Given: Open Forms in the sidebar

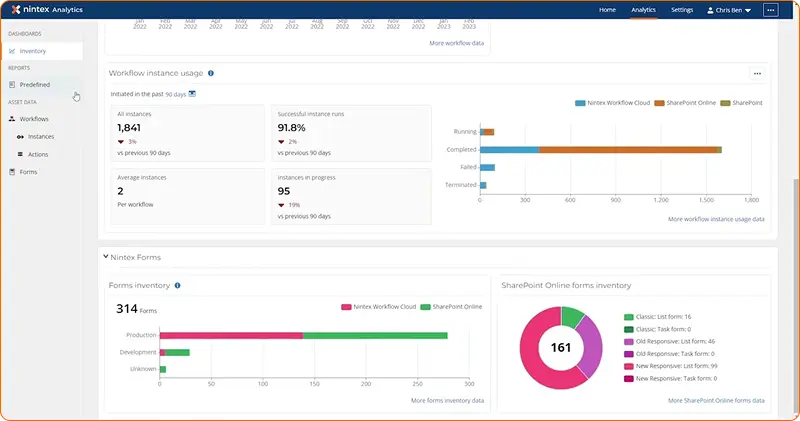Looking at the screenshot, I should (28, 172).
